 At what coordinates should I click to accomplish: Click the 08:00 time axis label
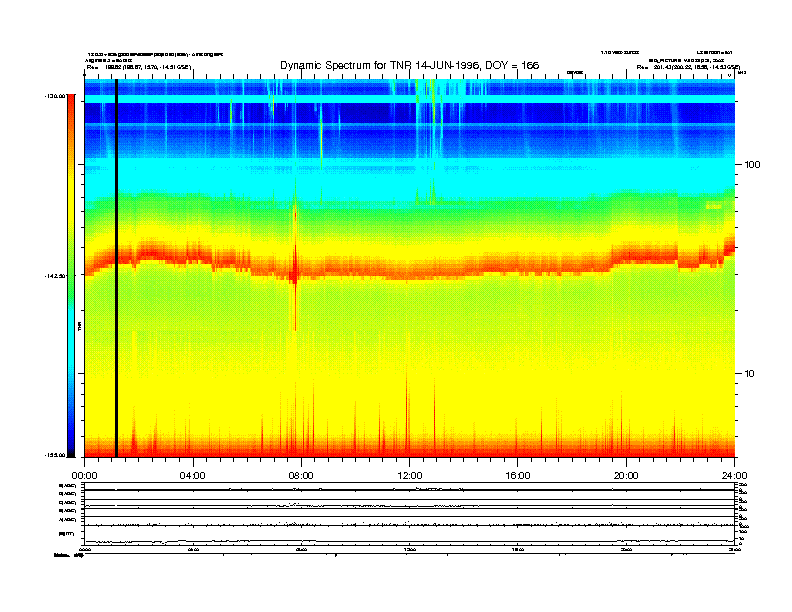coord(302,476)
